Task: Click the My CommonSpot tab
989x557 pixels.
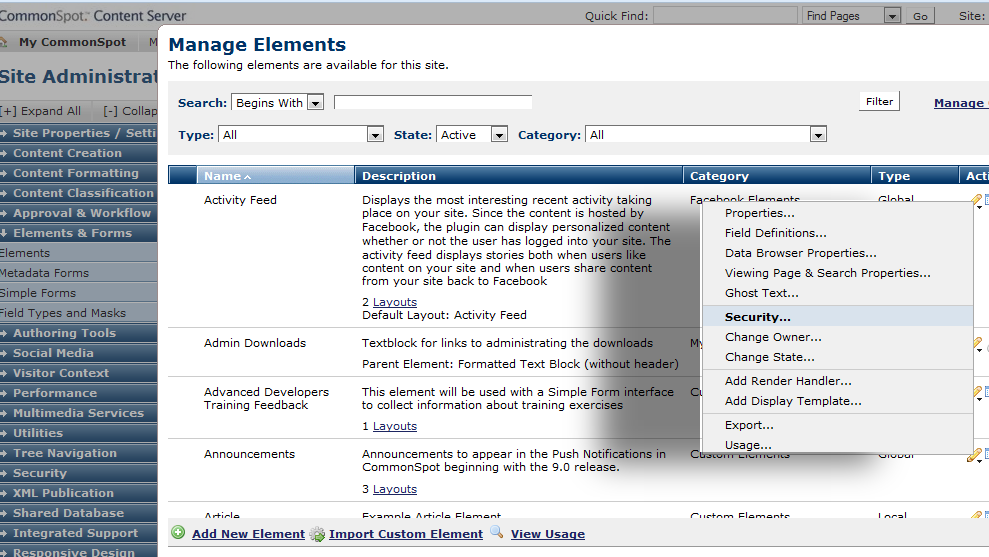Action: [72, 42]
